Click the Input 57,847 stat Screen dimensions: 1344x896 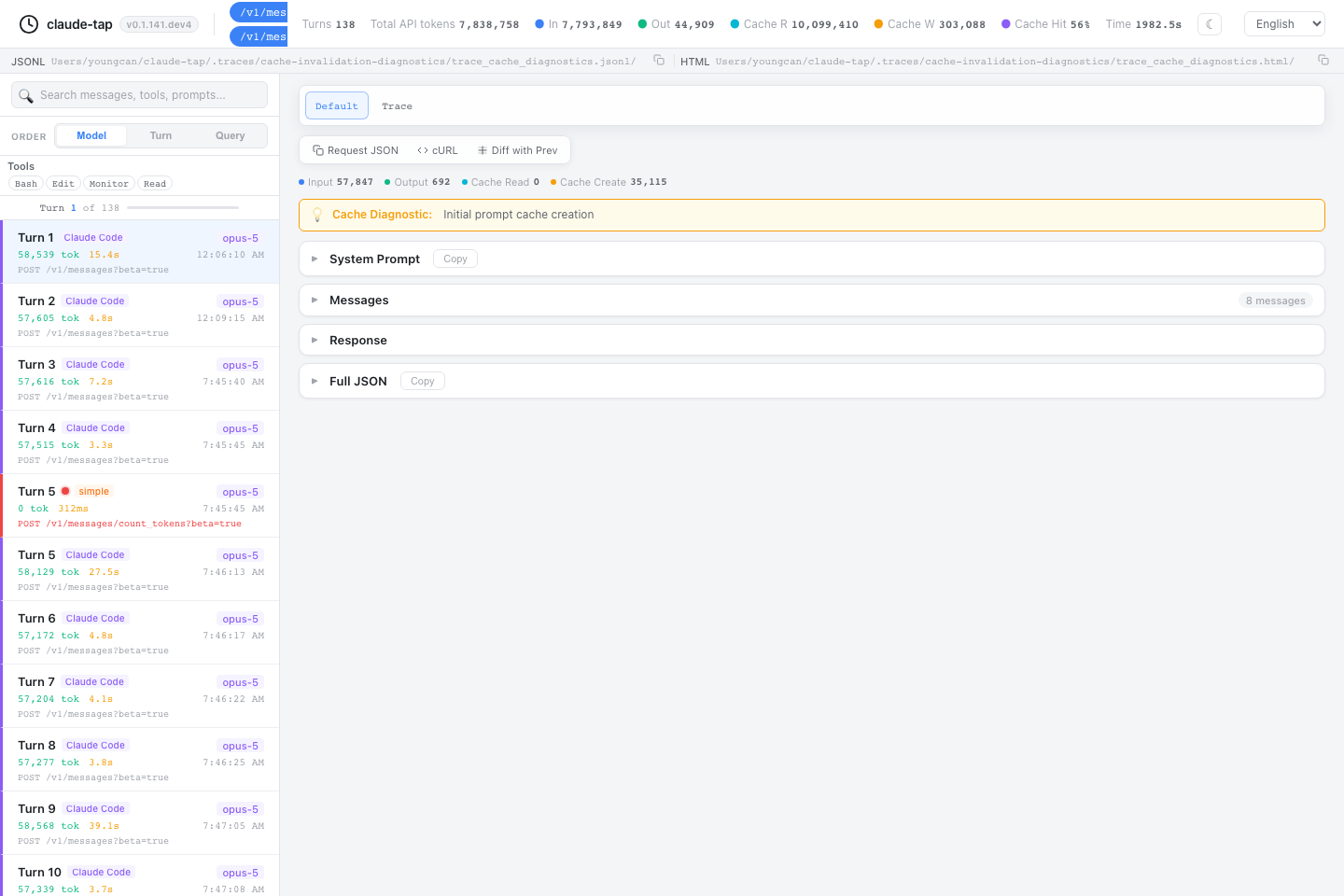click(x=336, y=182)
